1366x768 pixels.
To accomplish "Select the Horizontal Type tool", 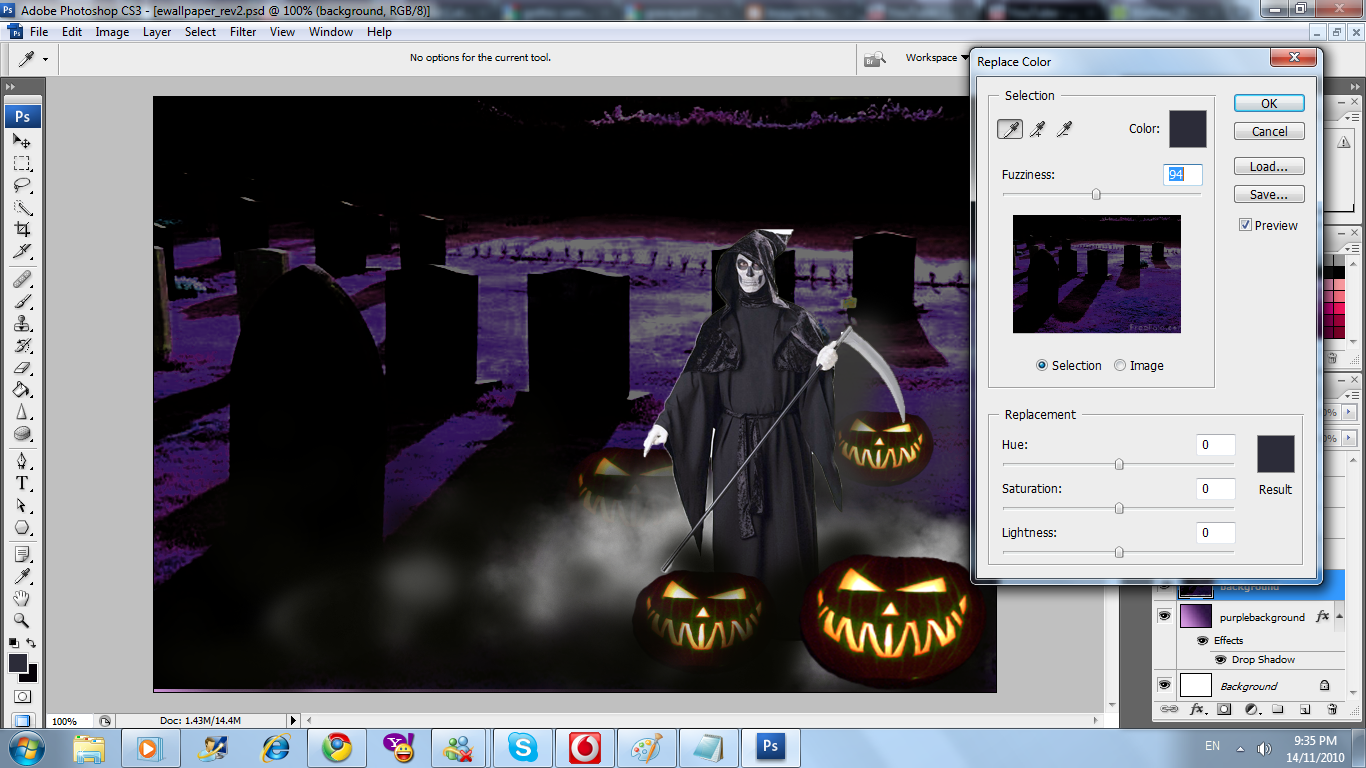I will point(22,483).
